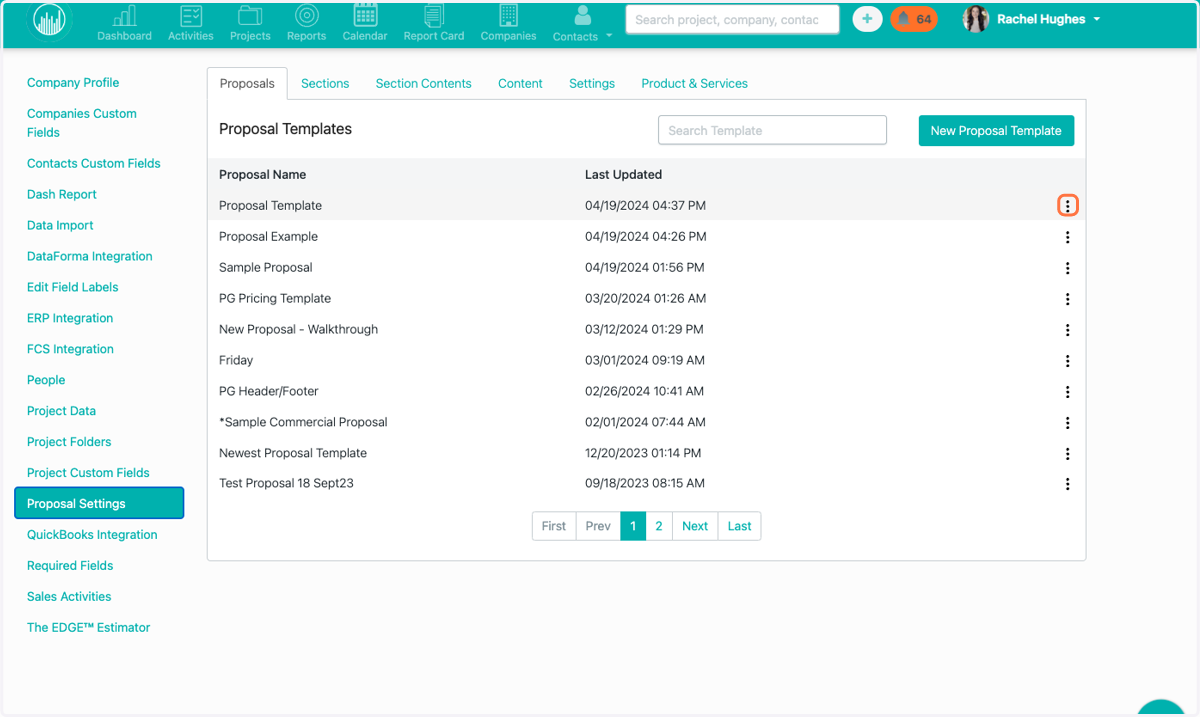
Task: Open the Activities checklist icon
Action: (190, 16)
